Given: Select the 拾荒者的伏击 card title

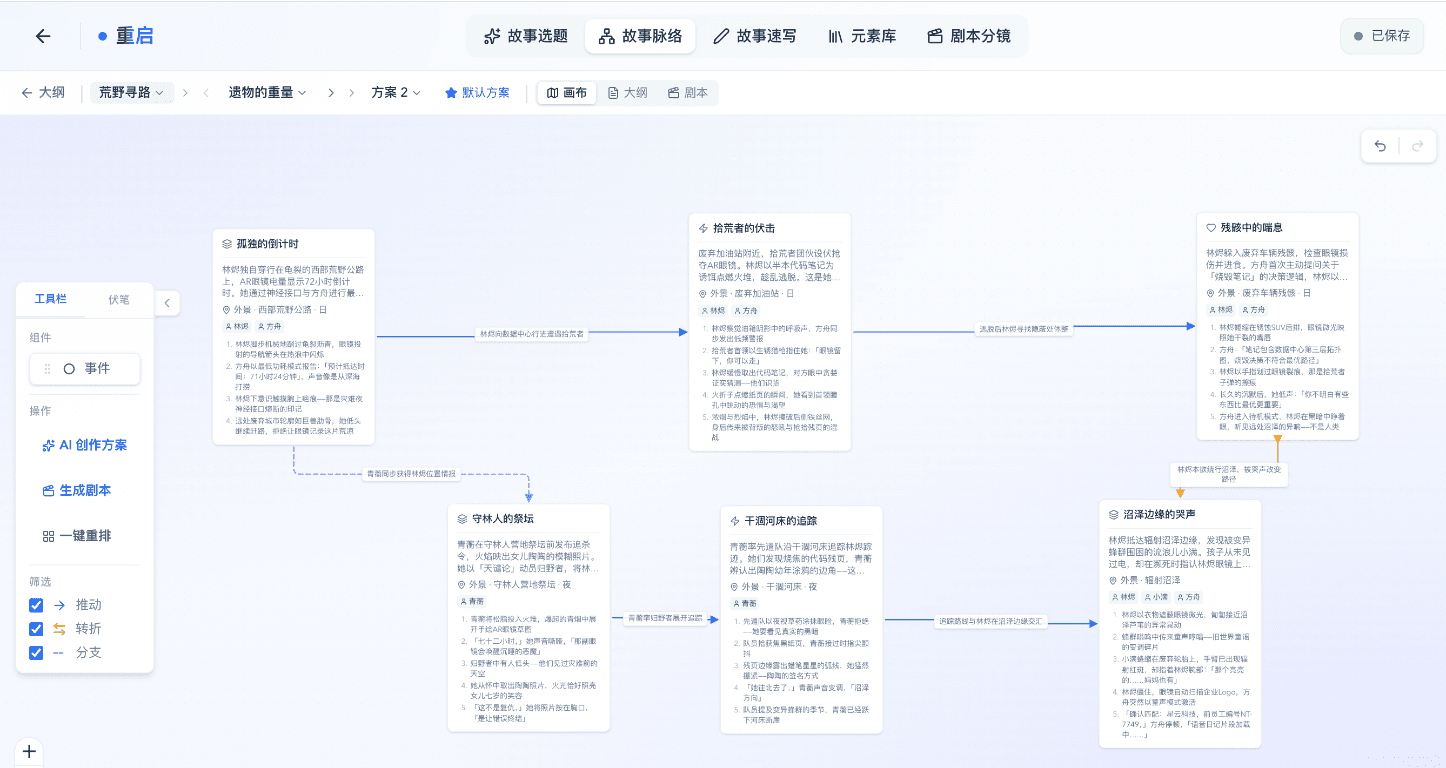Looking at the screenshot, I should (743, 228).
